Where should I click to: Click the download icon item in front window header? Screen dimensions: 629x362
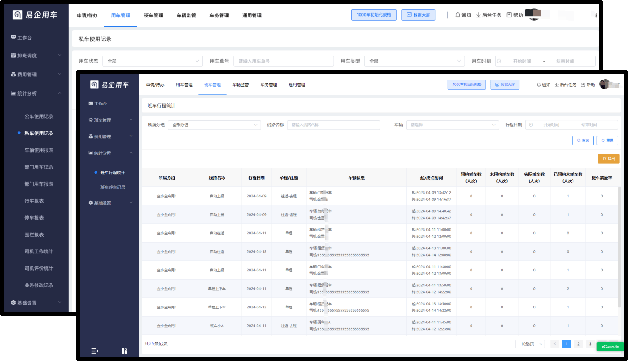point(565,85)
